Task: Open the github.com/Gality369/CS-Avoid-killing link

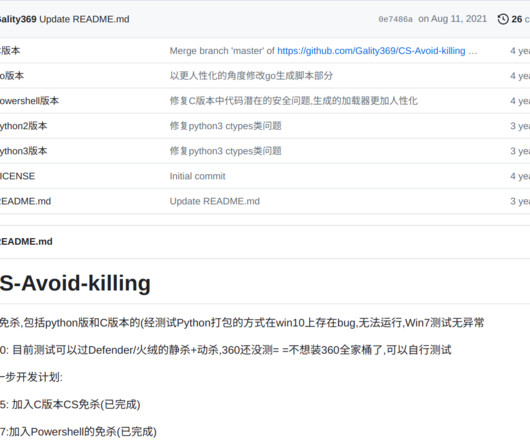Action: 371,51
